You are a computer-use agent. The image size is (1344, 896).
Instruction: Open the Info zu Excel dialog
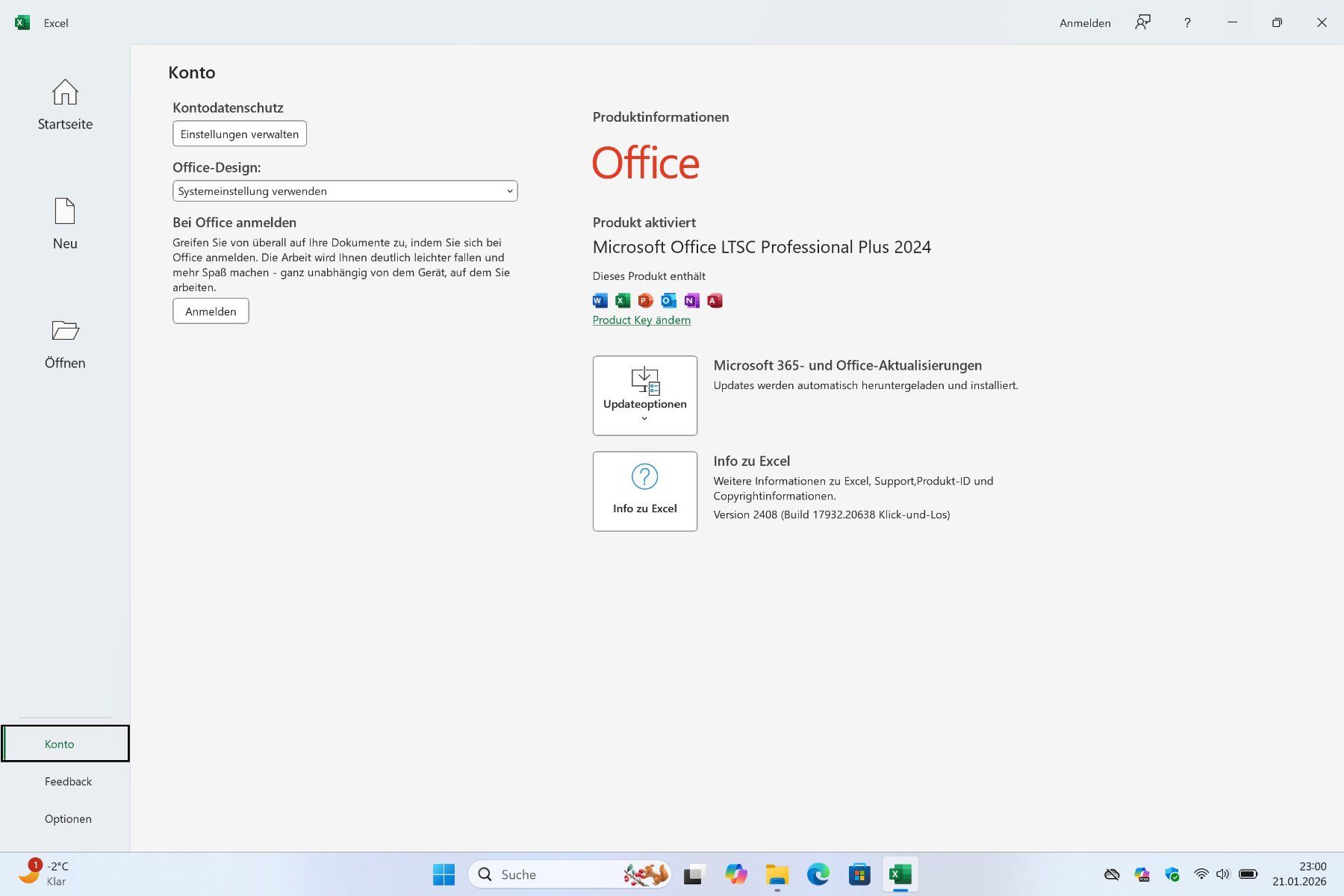(x=645, y=491)
